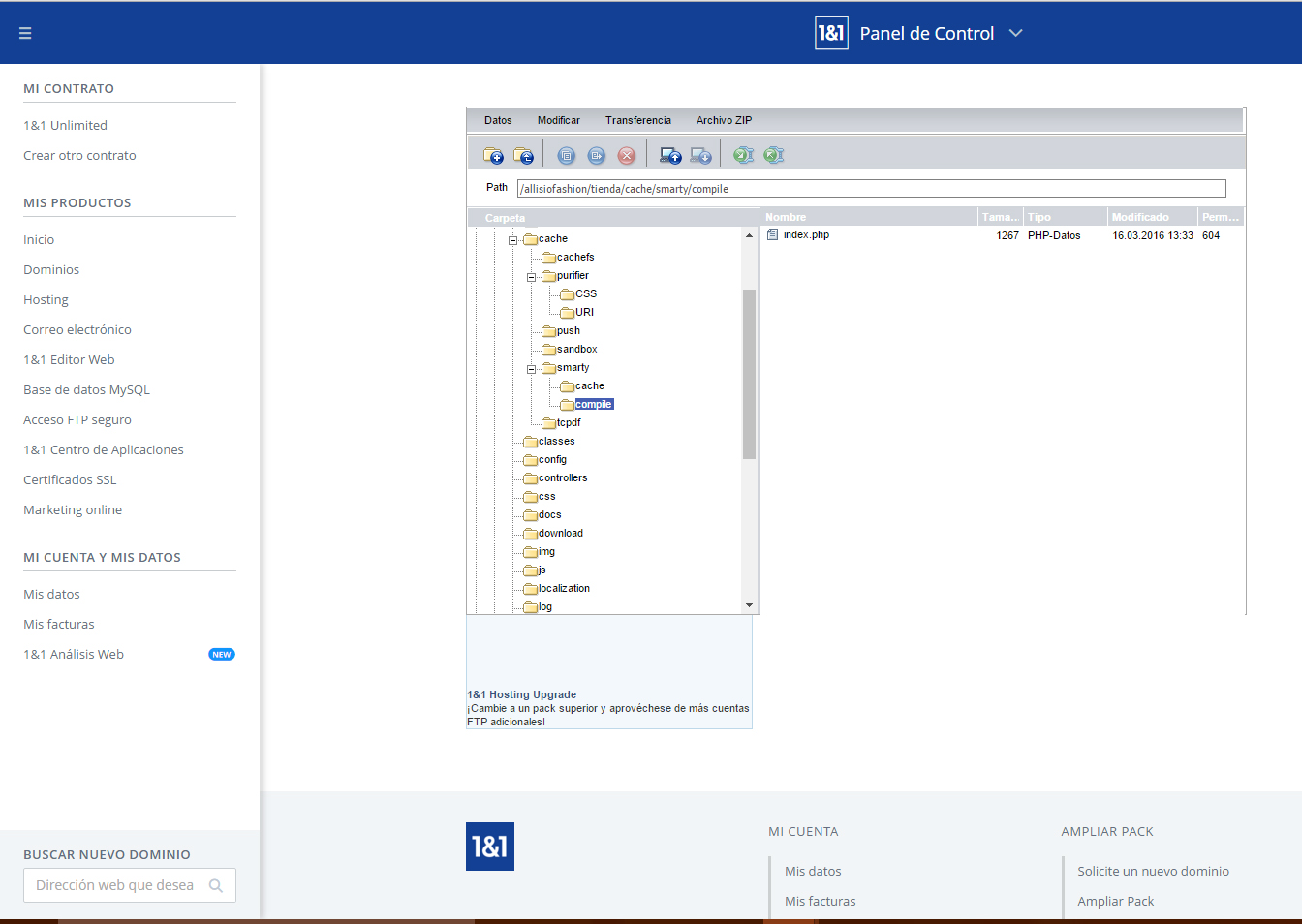Open 1&1 Análisis Web sidebar link
This screenshot has width=1302, height=924.
click(x=74, y=654)
